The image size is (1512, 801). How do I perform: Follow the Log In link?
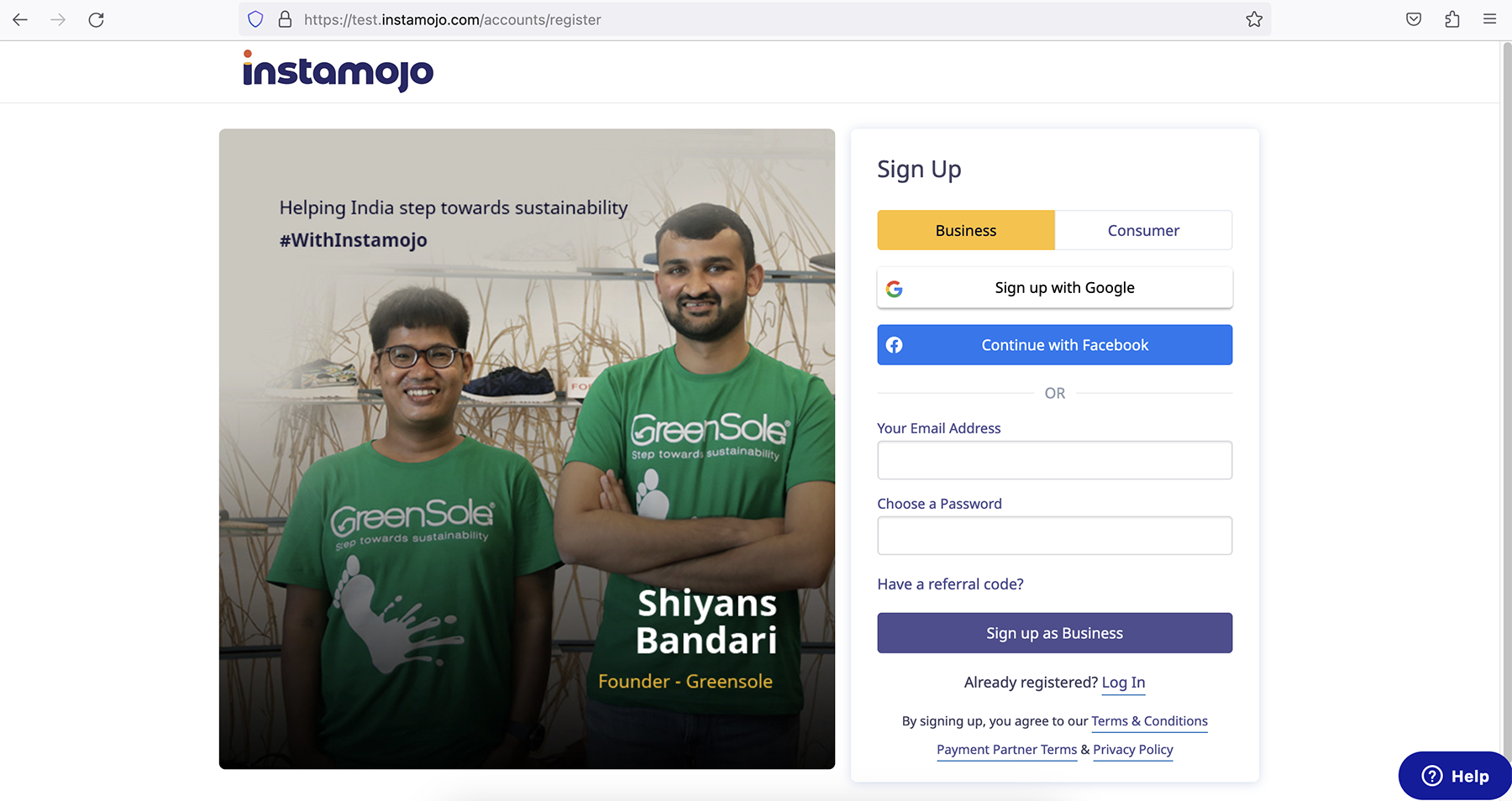point(1123,683)
